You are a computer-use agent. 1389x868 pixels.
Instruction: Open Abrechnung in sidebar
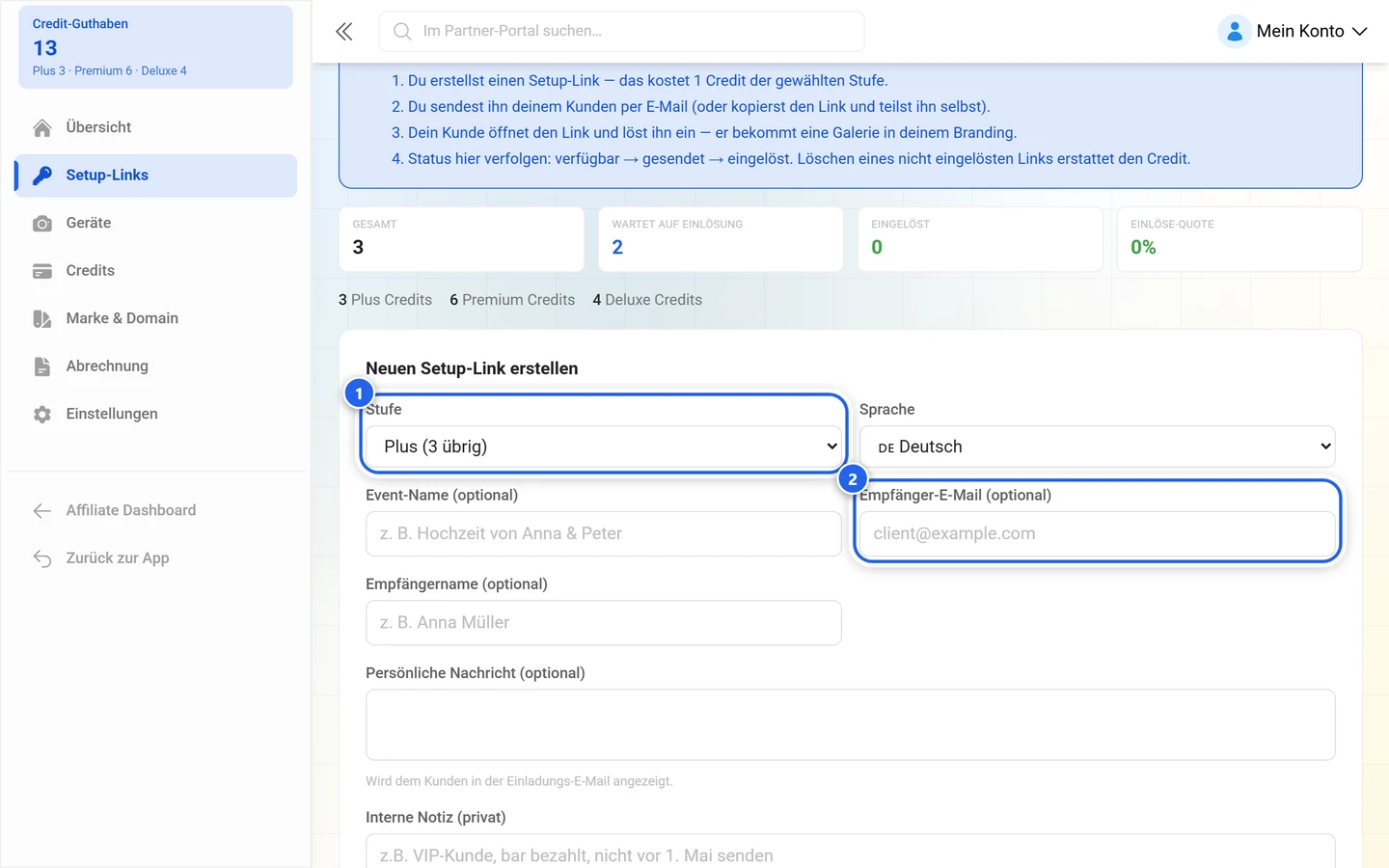[155, 366]
